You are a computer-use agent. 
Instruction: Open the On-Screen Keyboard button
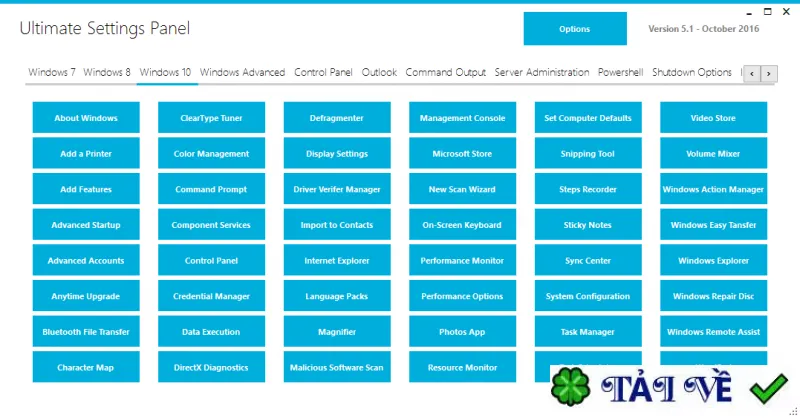(x=462, y=225)
